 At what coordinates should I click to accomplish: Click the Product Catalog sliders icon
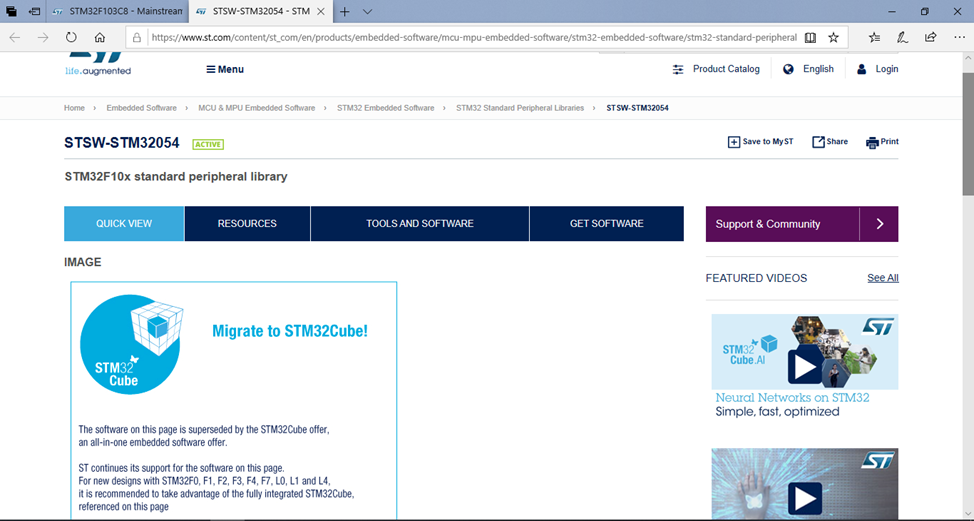(678, 70)
